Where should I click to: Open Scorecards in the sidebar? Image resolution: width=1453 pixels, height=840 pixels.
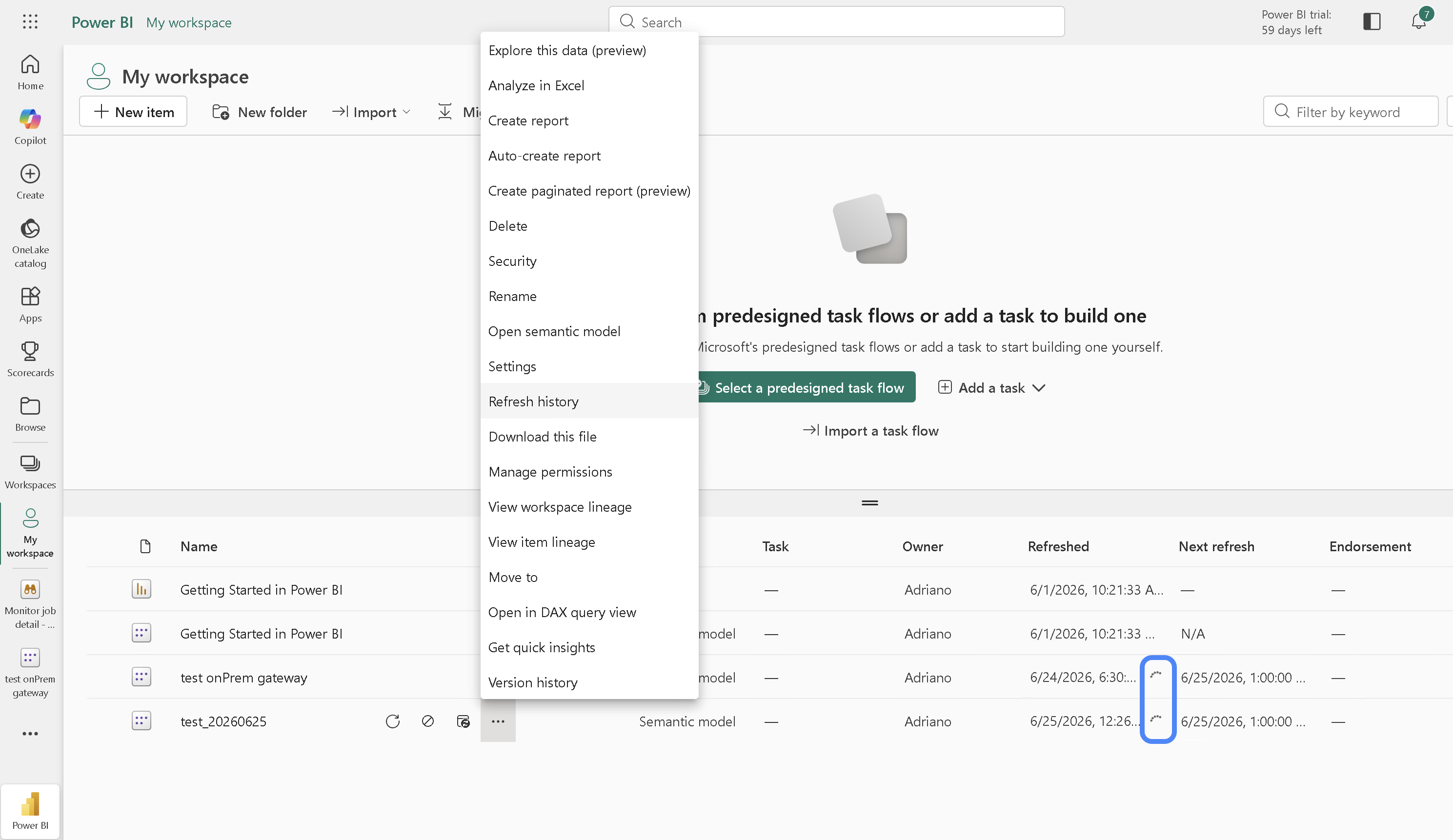(x=30, y=359)
